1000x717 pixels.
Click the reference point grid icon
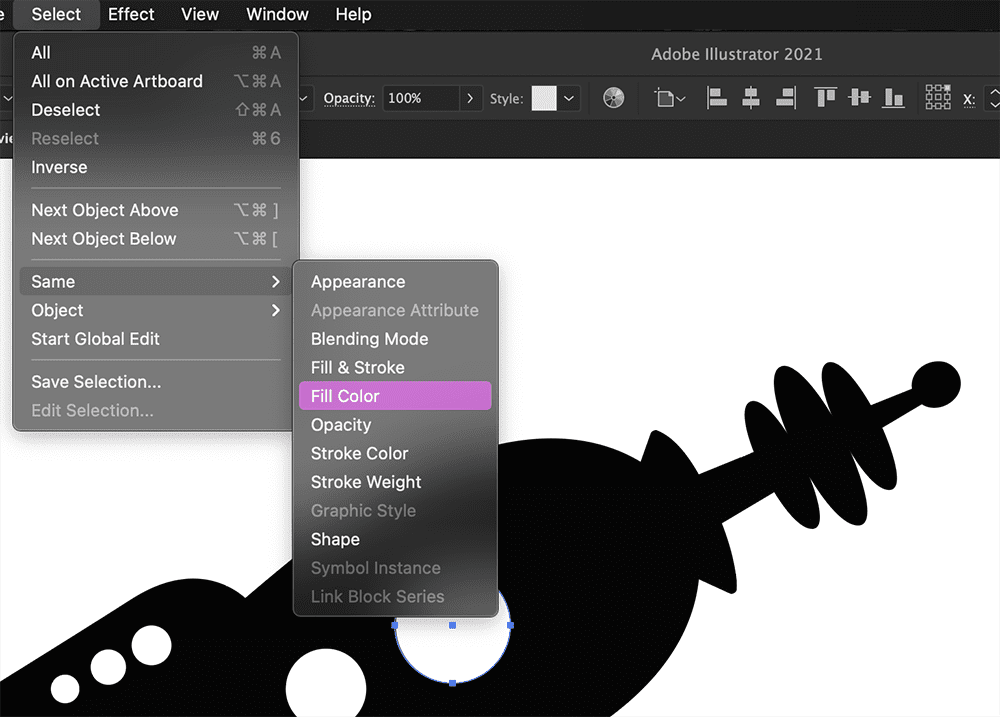coord(938,97)
